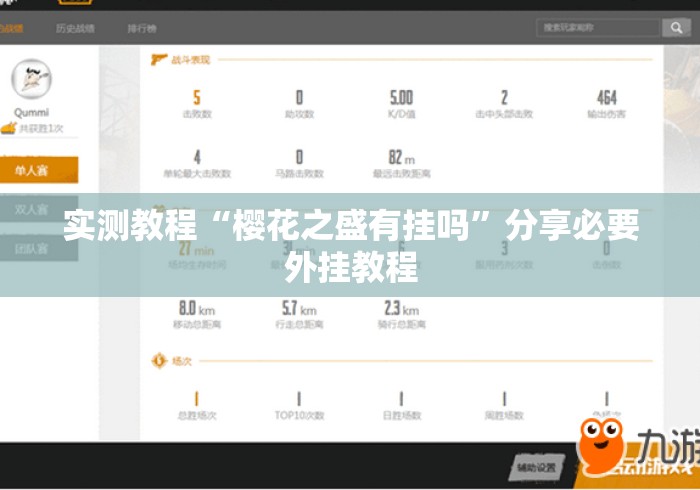Click the 九游 mascot logo
The width and height of the screenshot is (700, 490).
[x=600, y=447]
